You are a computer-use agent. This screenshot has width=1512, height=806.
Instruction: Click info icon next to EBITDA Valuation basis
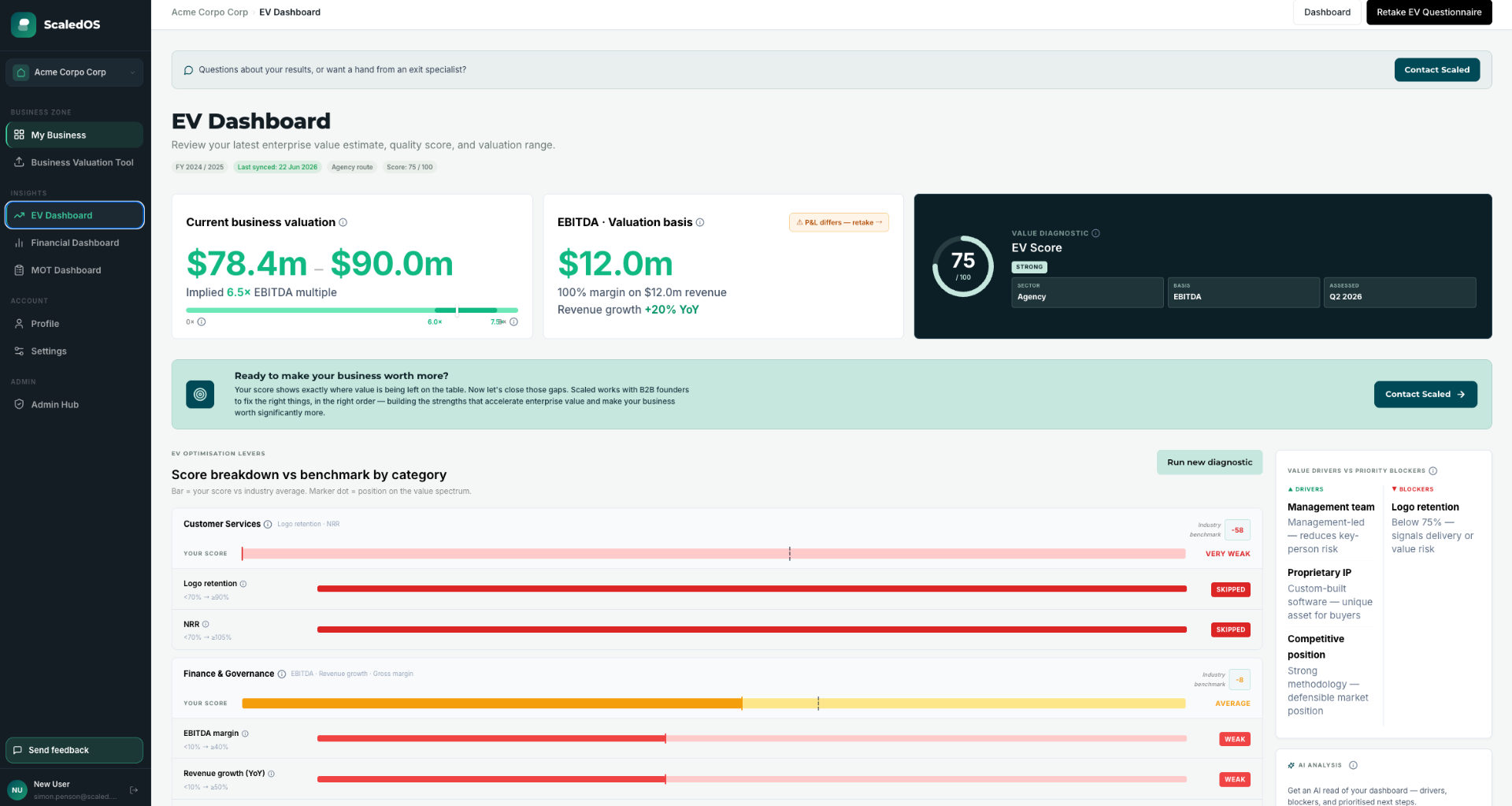700,223
